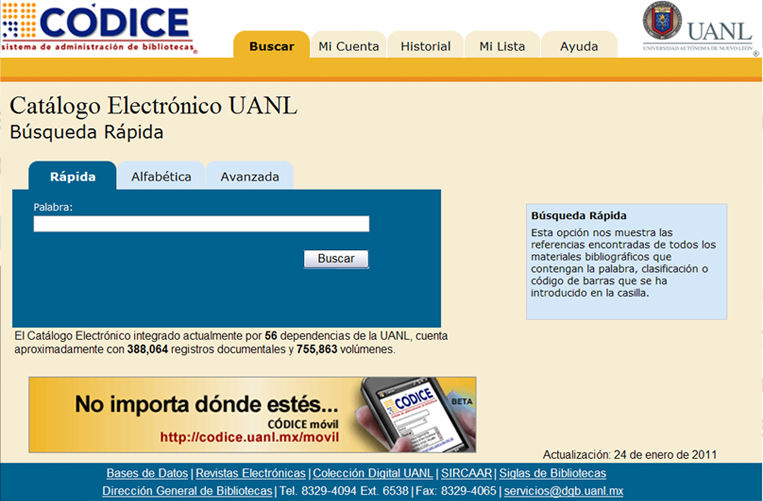763x501 pixels.
Task: Choose the Avanzada search tab
Action: click(x=250, y=177)
